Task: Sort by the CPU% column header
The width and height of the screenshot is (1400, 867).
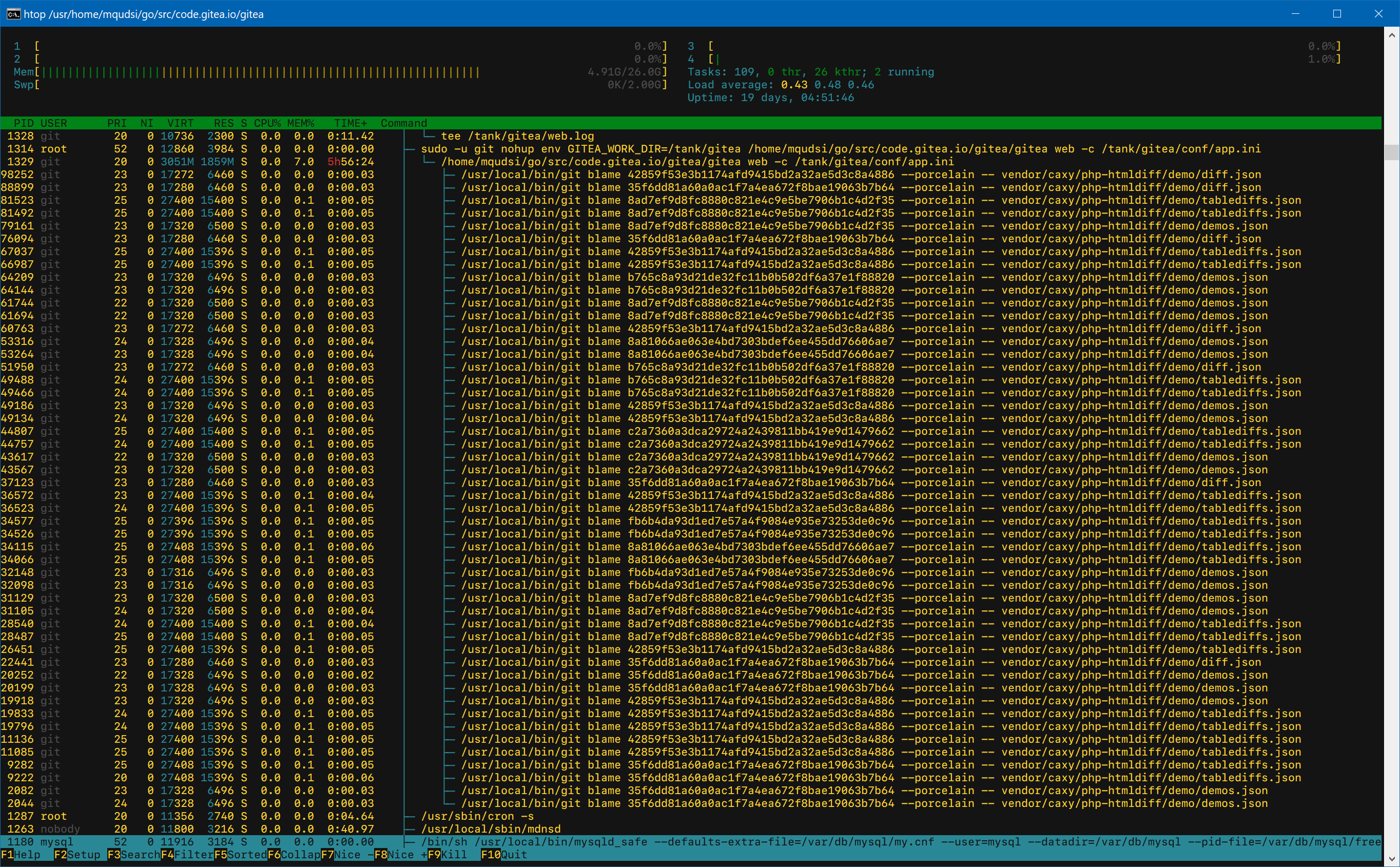Action: [x=267, y=123]
